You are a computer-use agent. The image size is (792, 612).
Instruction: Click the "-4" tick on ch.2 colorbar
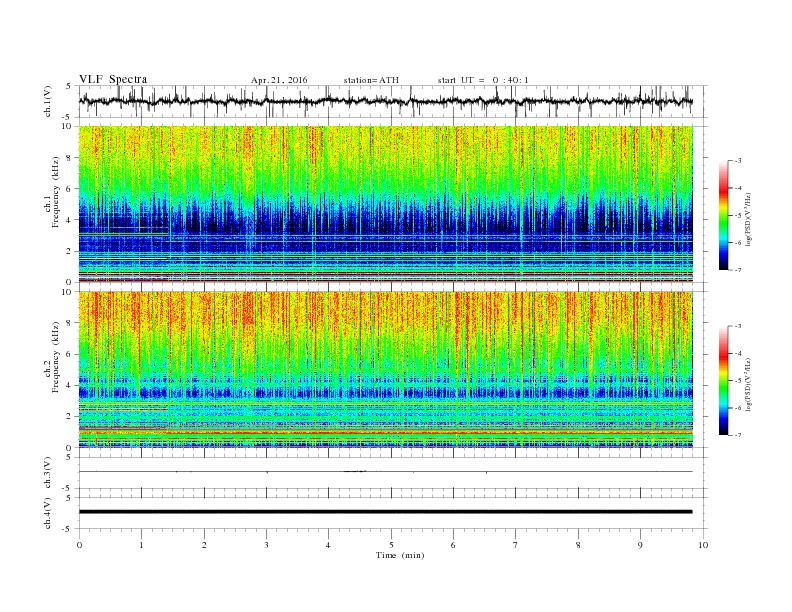(x=738, y=353)
